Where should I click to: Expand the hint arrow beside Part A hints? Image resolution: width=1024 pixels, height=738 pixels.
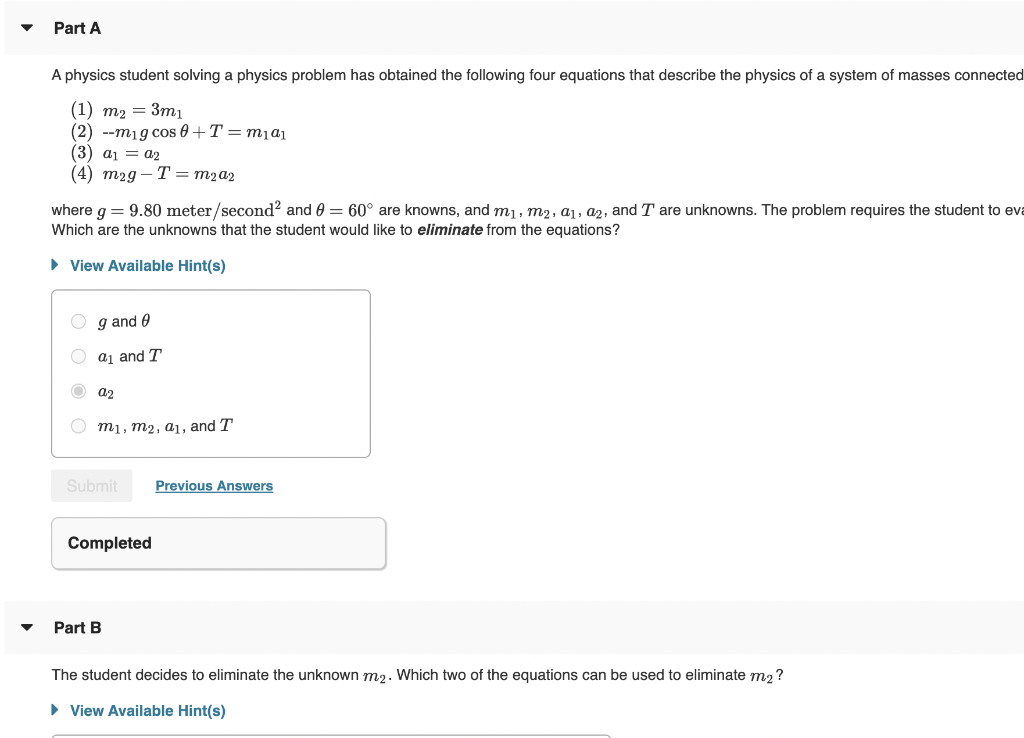click(x=54, y=265)
